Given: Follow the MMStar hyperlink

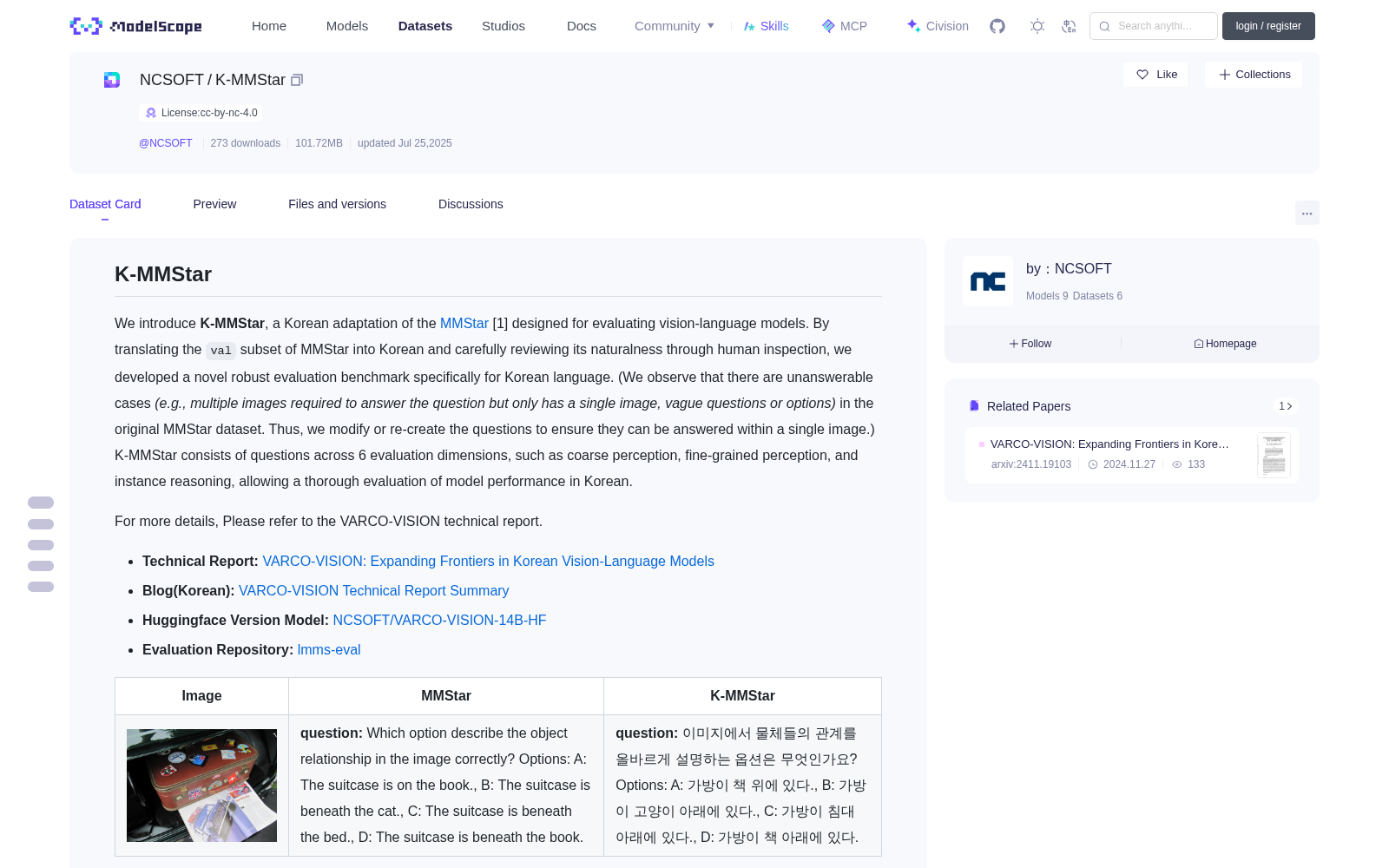Looking at the screenshot, I should (x=464, y=323).
